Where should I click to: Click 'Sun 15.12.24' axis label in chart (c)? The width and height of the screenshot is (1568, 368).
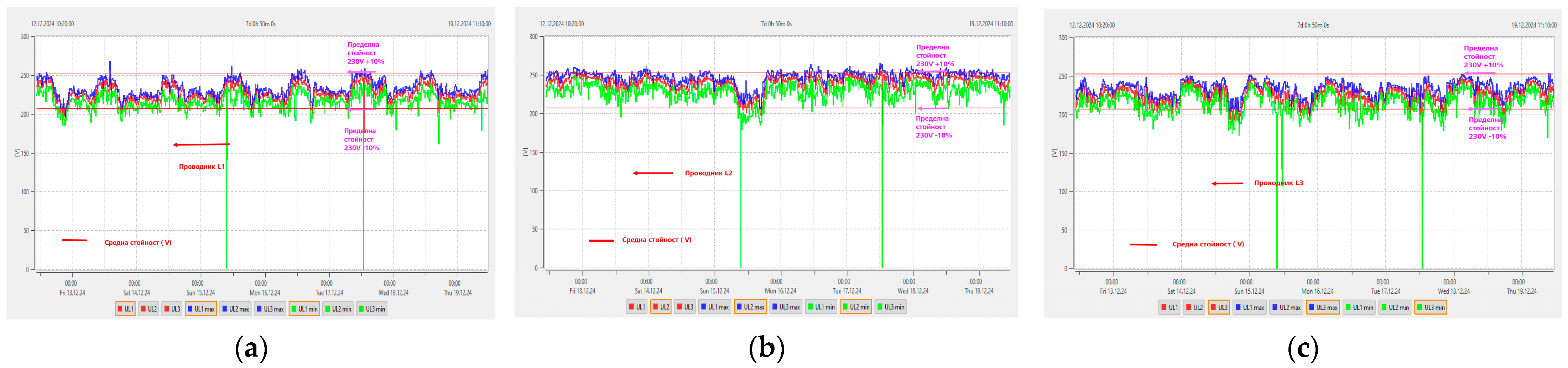point(1249,292)
